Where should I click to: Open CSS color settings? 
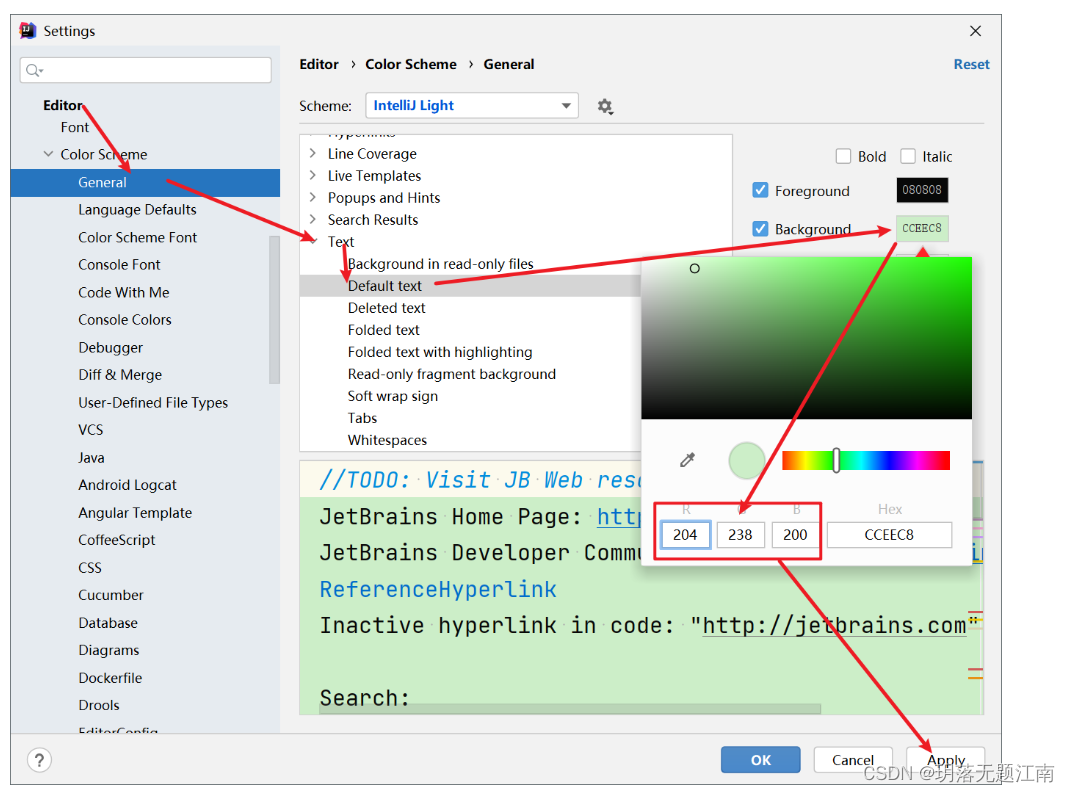[x=90, y=568]
